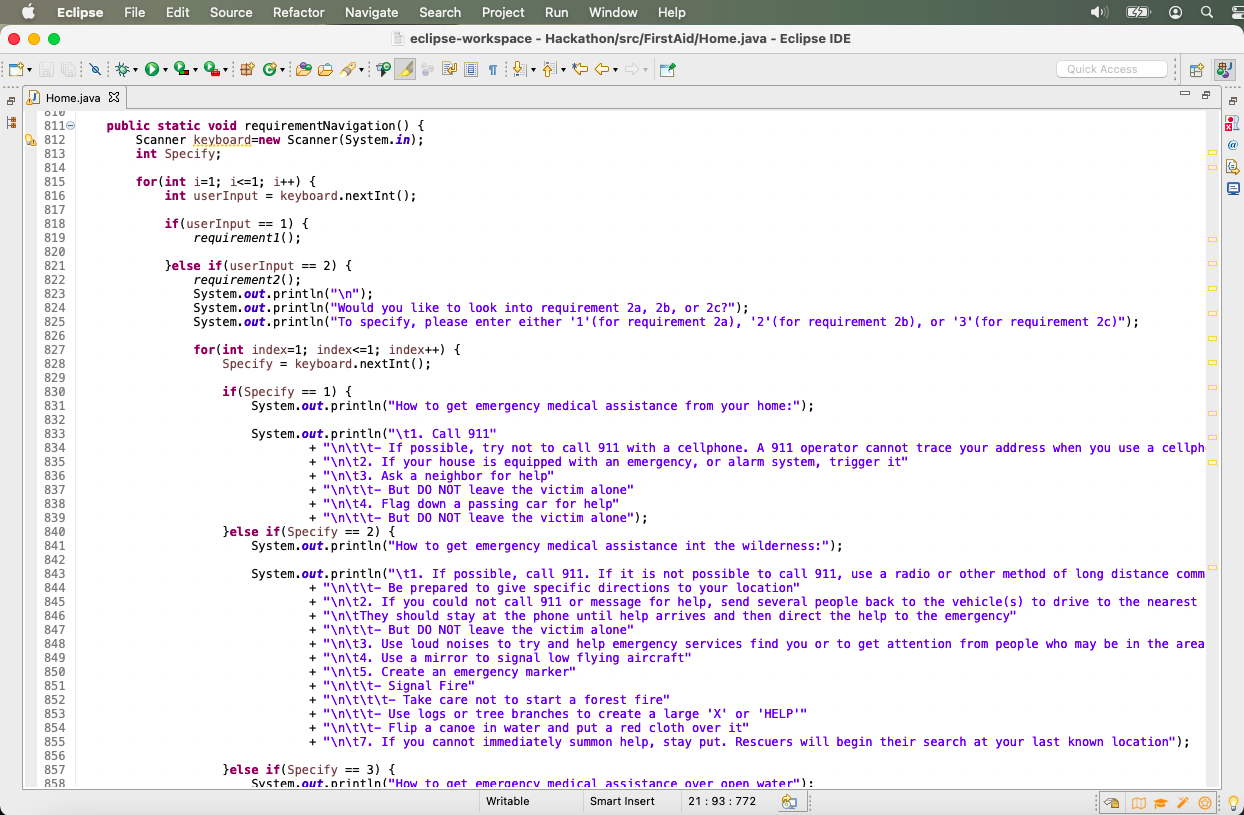Image resolution: width=1244 pixels, height=815 pixels.
Task: Maximize the editor area
Action: click(1206, 95)
